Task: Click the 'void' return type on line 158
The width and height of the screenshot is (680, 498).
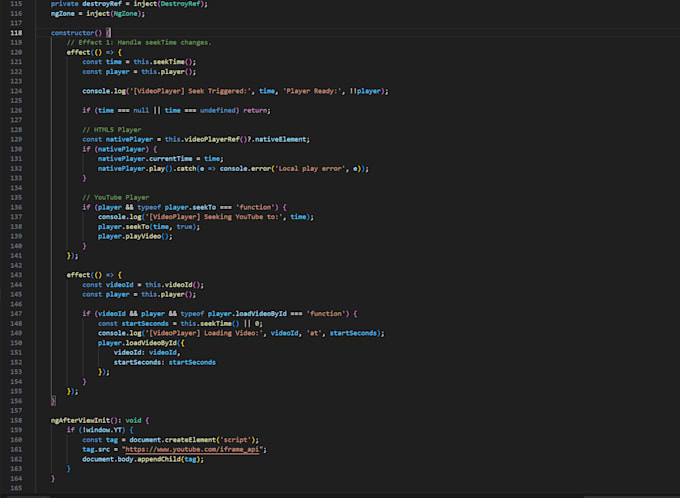Action: pos(133,420)
